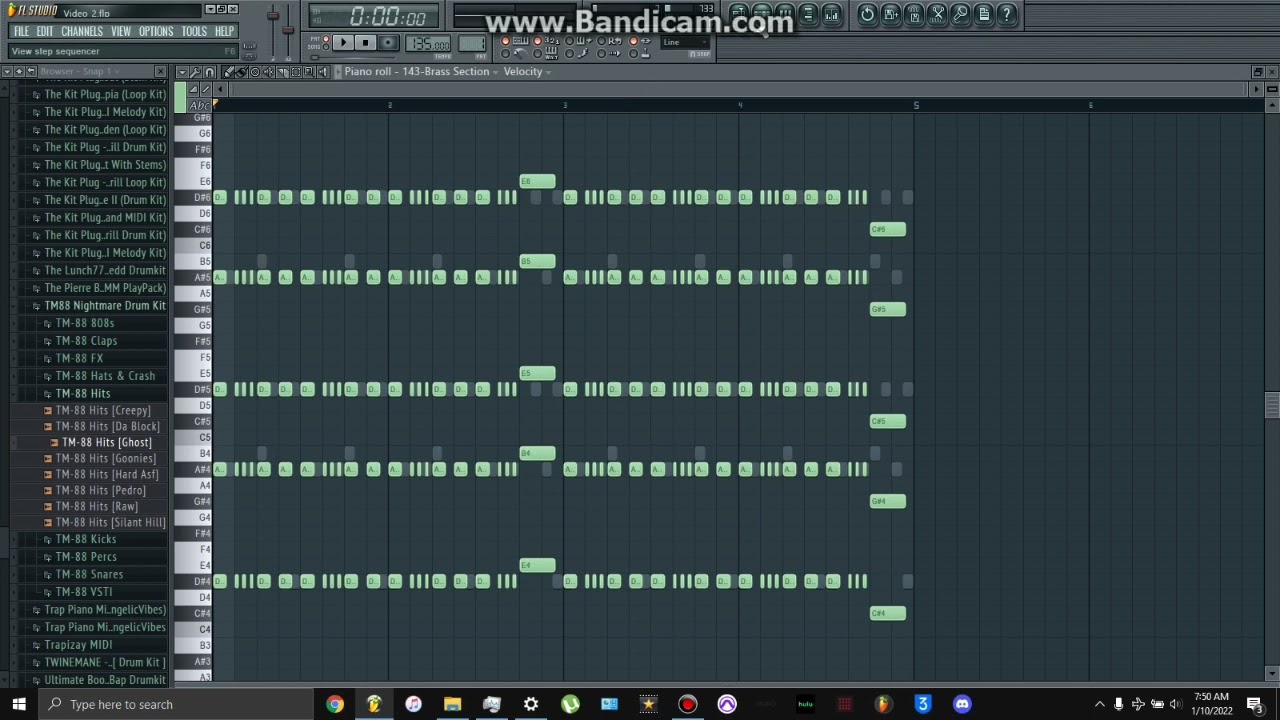Click the Help question mark icon

click(1007, 14)
